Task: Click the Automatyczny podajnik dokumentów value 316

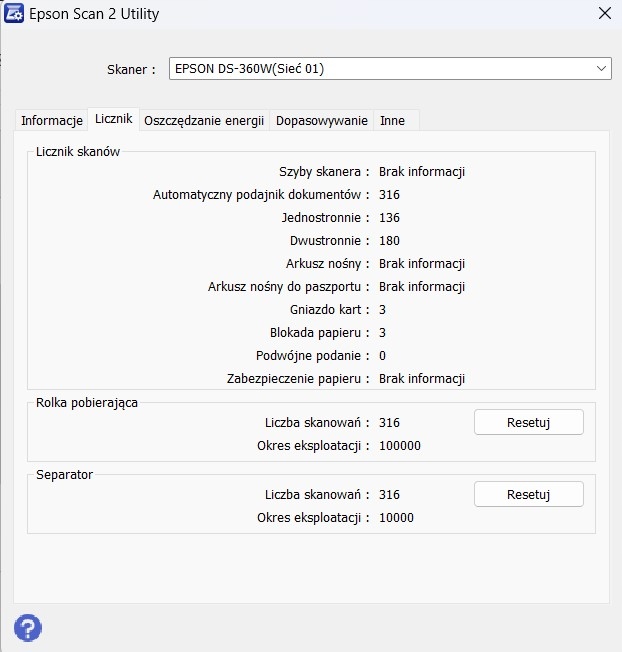Action: click(x=389, y=195)
